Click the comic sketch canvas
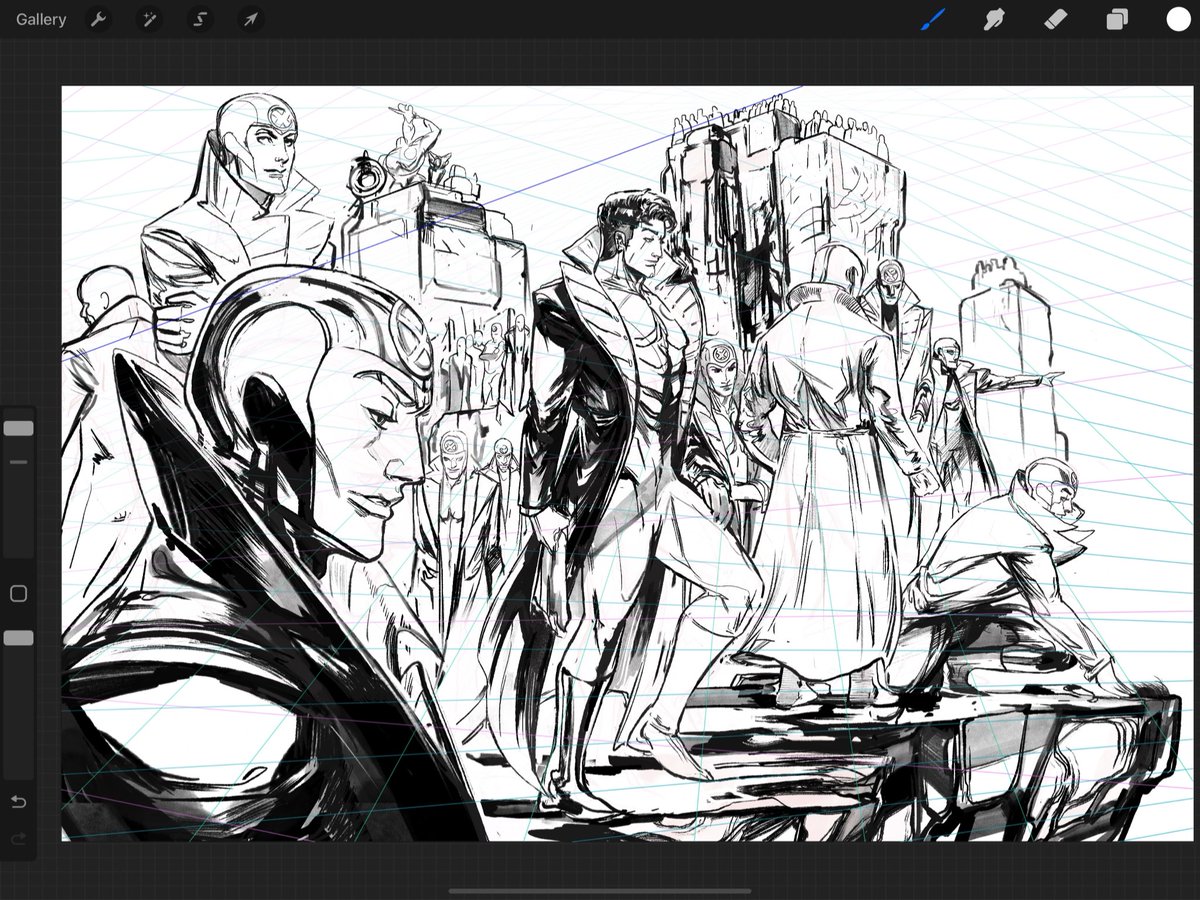This screenshot has height=900, width=1200. point(628,463)
